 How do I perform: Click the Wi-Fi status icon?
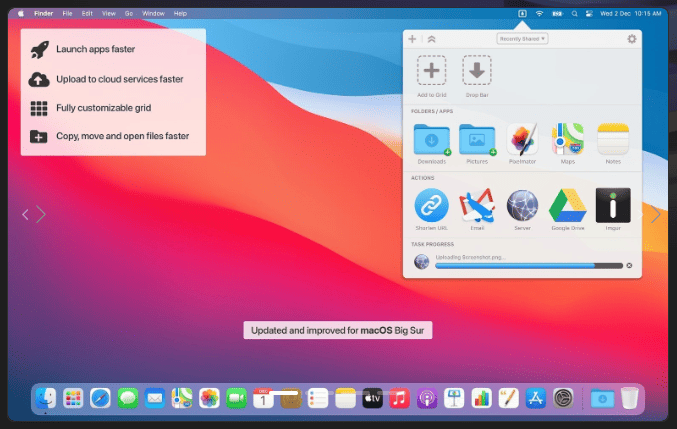pyautogui.click(x=539, y=13)
